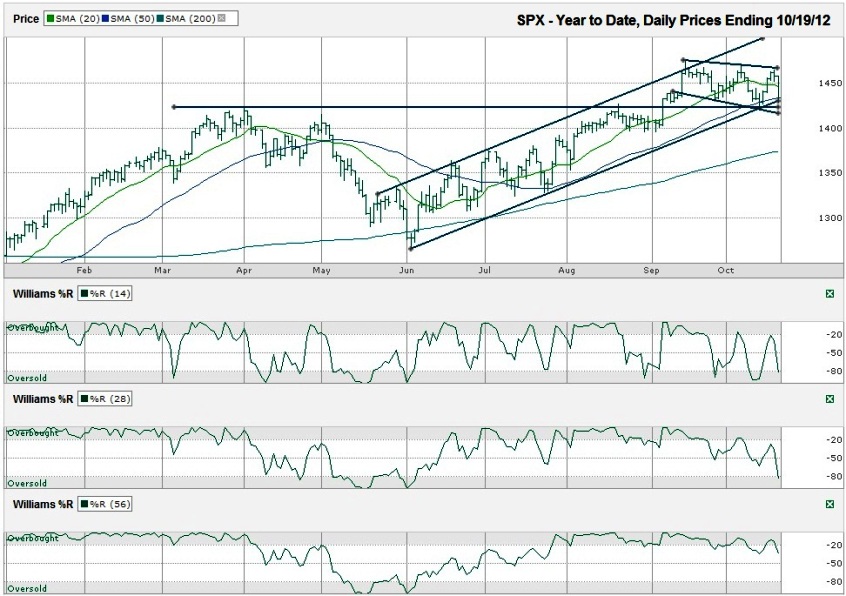Viewport: 846px width, 596px height.
Task: Click the May month label on the time axis
Action: point(322,270)
